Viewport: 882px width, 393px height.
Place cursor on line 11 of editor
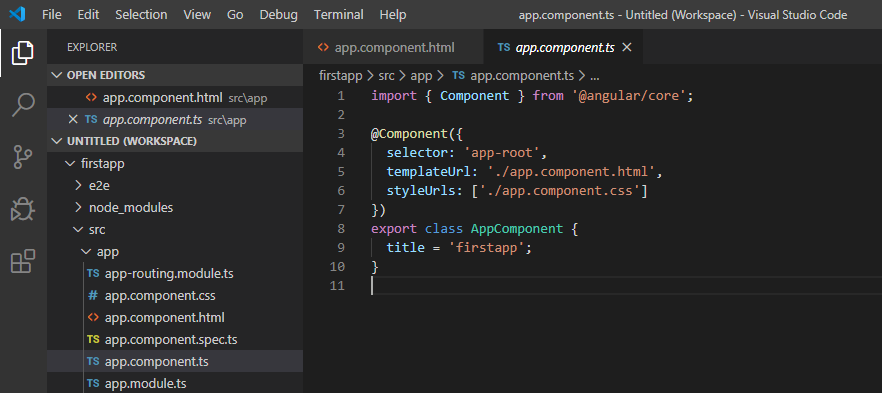(619, 286)
